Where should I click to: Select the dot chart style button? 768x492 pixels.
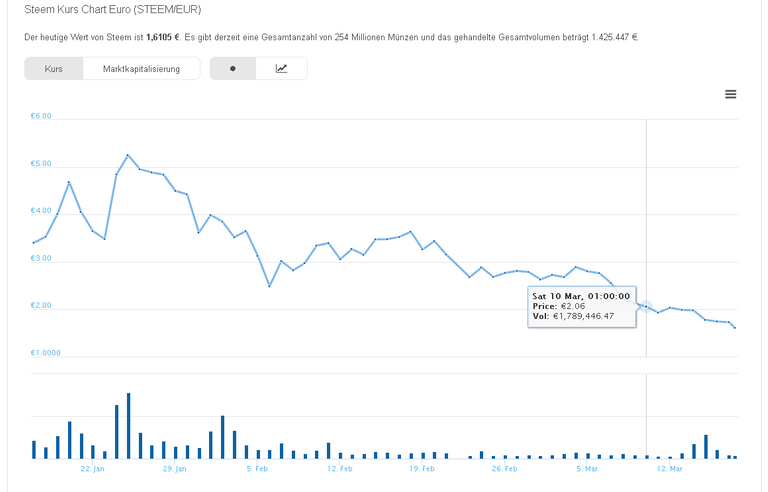(x=233, y=69)
